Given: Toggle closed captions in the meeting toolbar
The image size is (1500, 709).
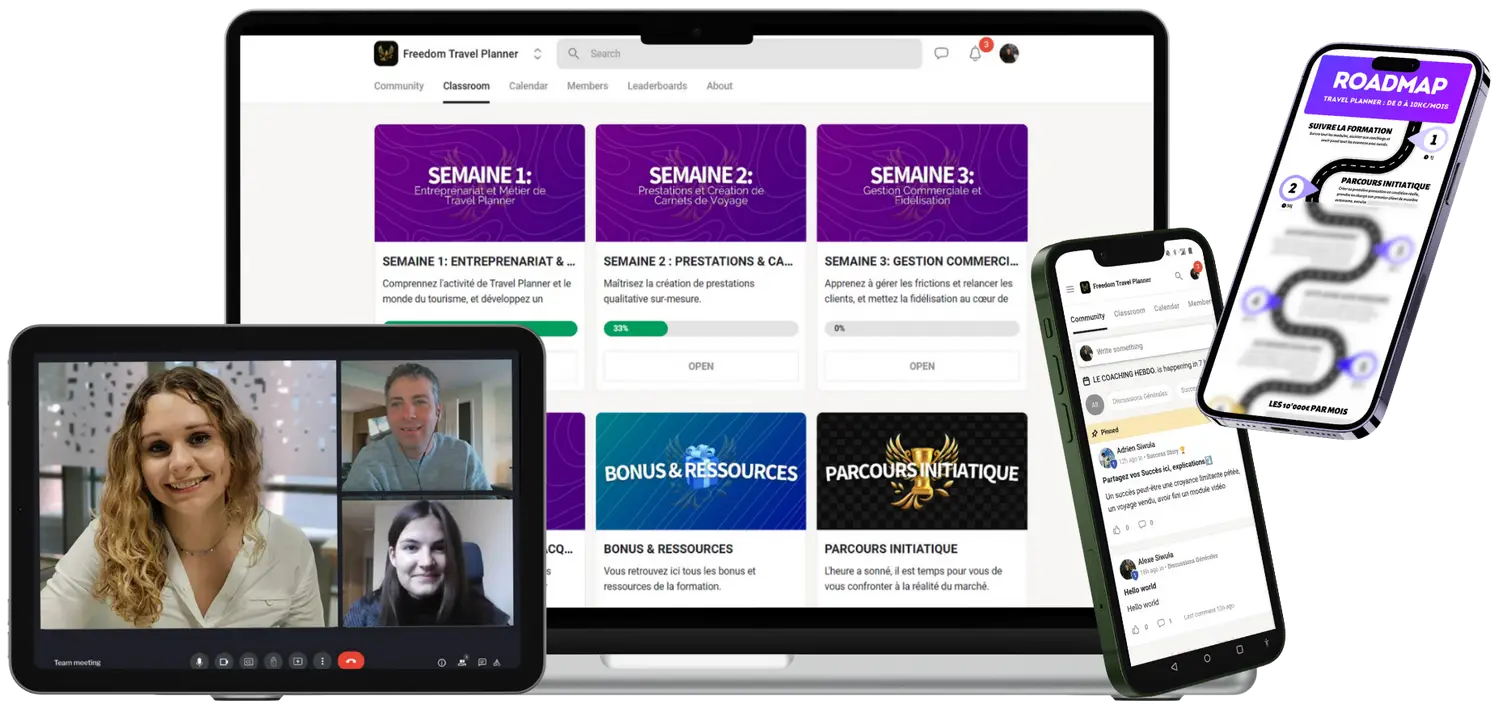Looking at the screenshot, I should [x=248, y=661].
